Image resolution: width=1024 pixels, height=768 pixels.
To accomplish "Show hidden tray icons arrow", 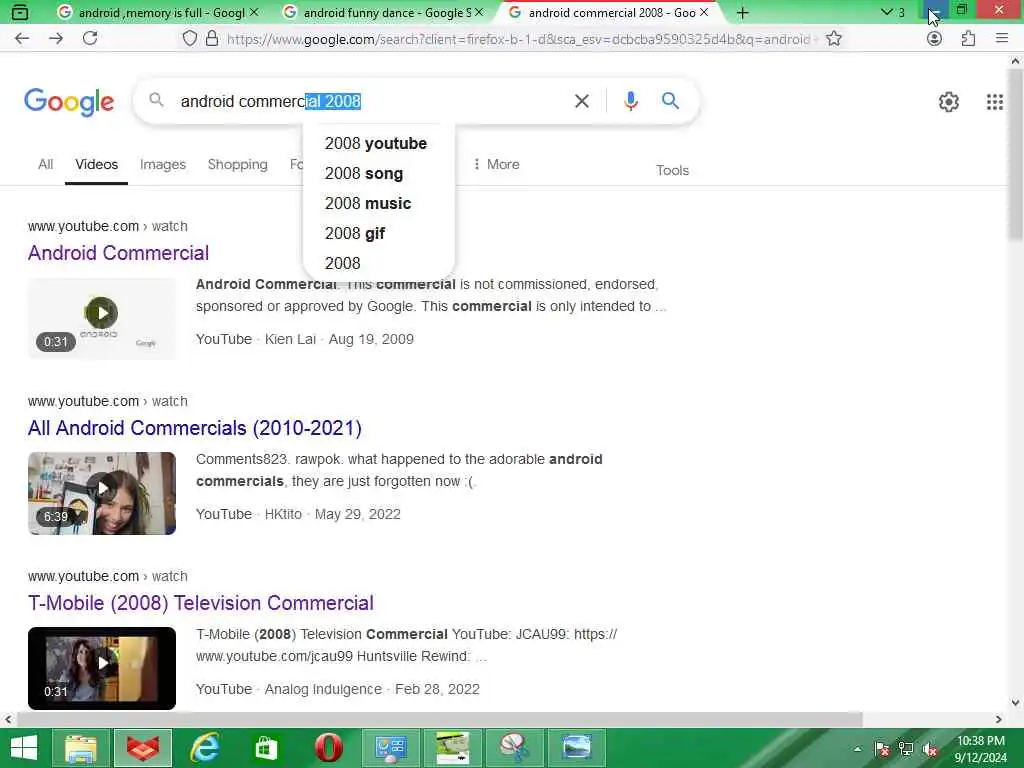I will [857, 749].
